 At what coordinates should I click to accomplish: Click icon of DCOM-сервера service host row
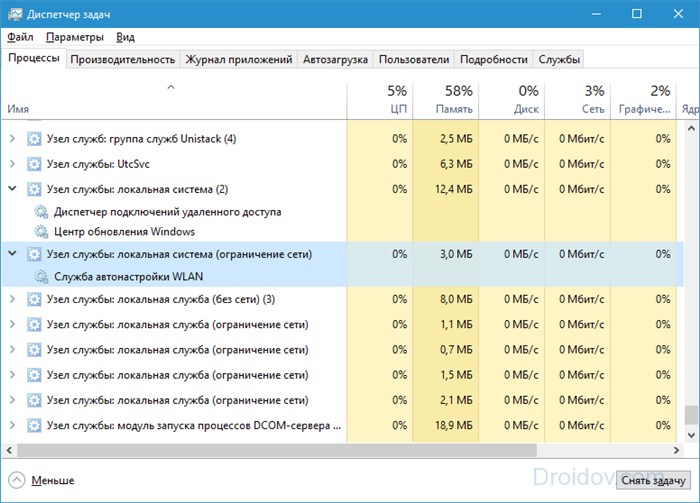[34, 425]
